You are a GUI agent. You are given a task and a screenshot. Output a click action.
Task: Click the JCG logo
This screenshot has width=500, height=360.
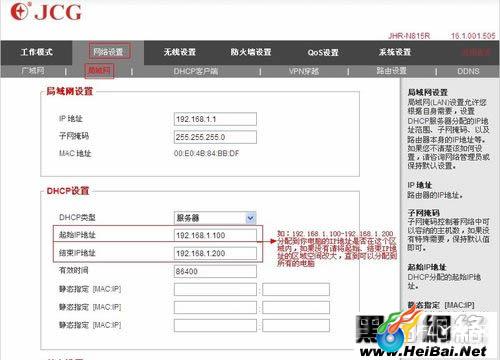(46, 12)
